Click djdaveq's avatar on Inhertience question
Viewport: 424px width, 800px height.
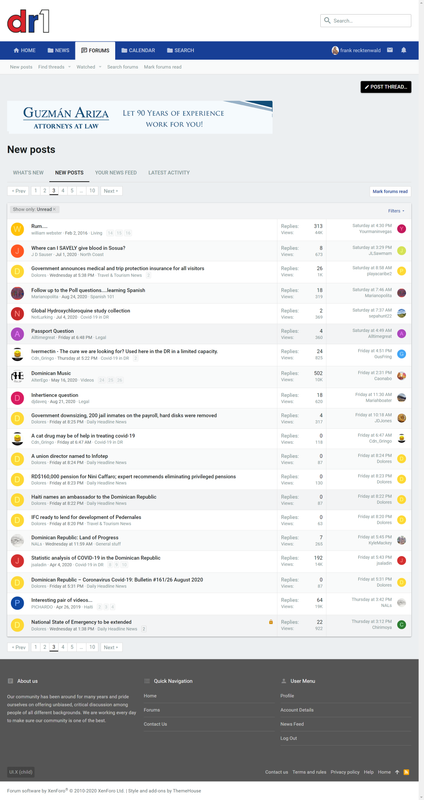tap(17, 398)
